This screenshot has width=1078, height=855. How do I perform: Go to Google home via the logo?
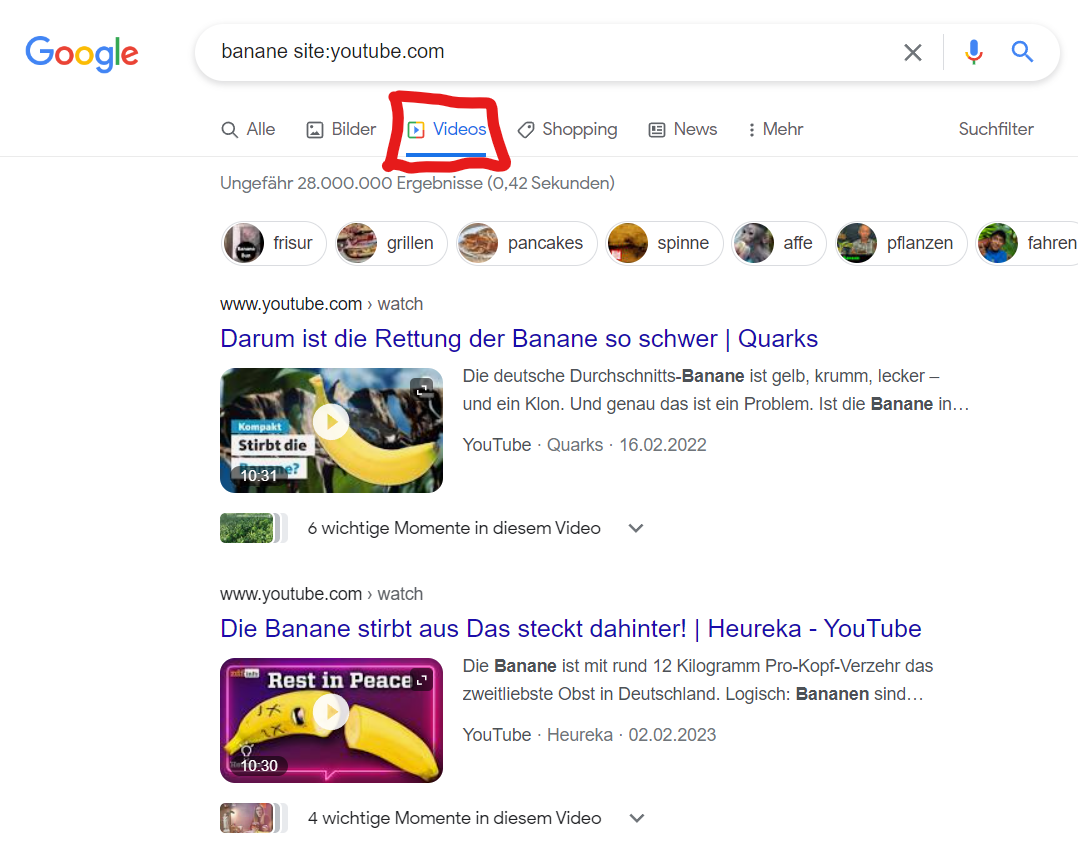coord(82,54)
